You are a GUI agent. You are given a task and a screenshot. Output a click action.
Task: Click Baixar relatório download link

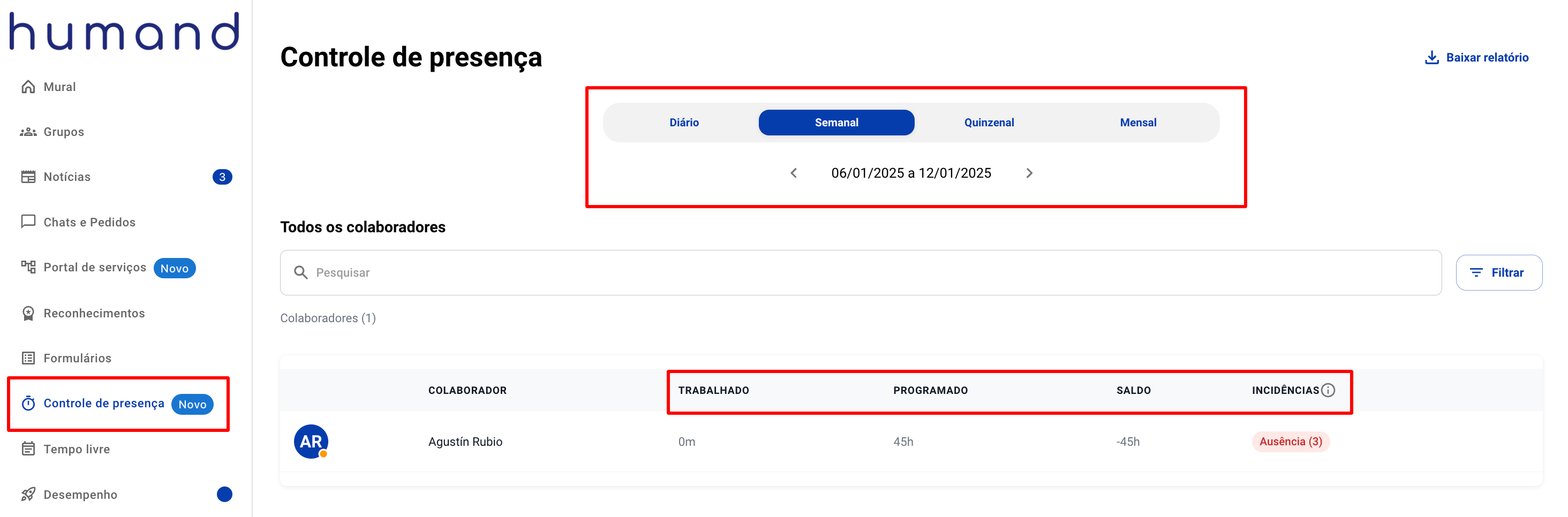tap(1476, 58)
